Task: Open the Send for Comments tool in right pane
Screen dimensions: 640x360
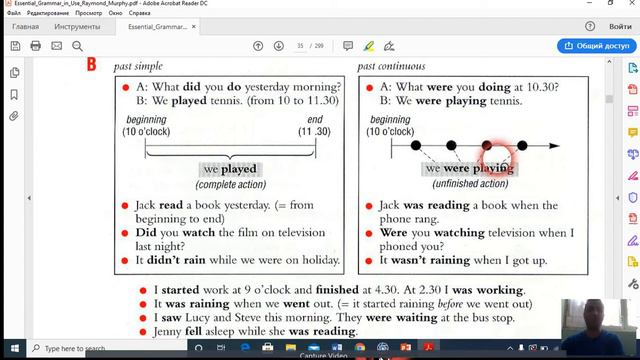Action: (x=633, y=262)
